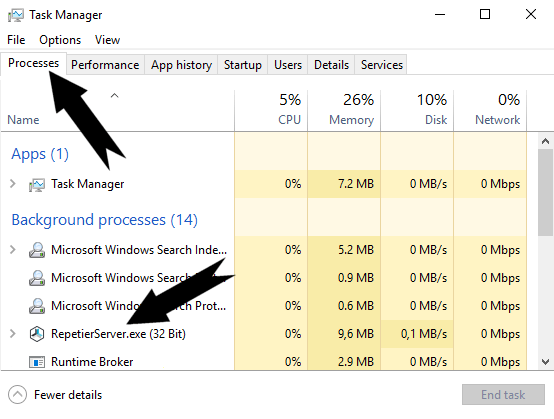Sort processes by the Network column
Viewport: 554px width, 419px height.
pyautogui.click(x=490, y=110)
